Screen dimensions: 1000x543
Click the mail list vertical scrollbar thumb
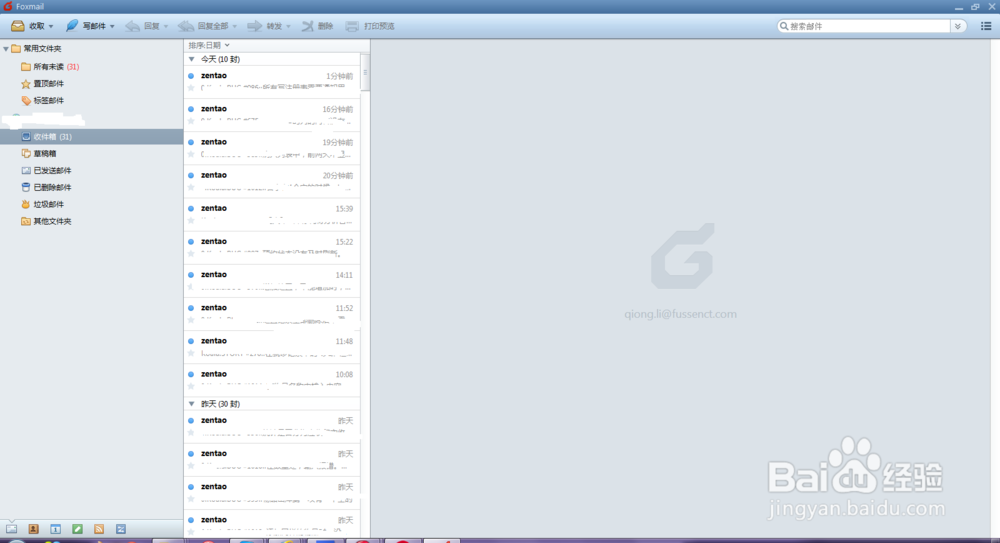(x=365, y=73)
